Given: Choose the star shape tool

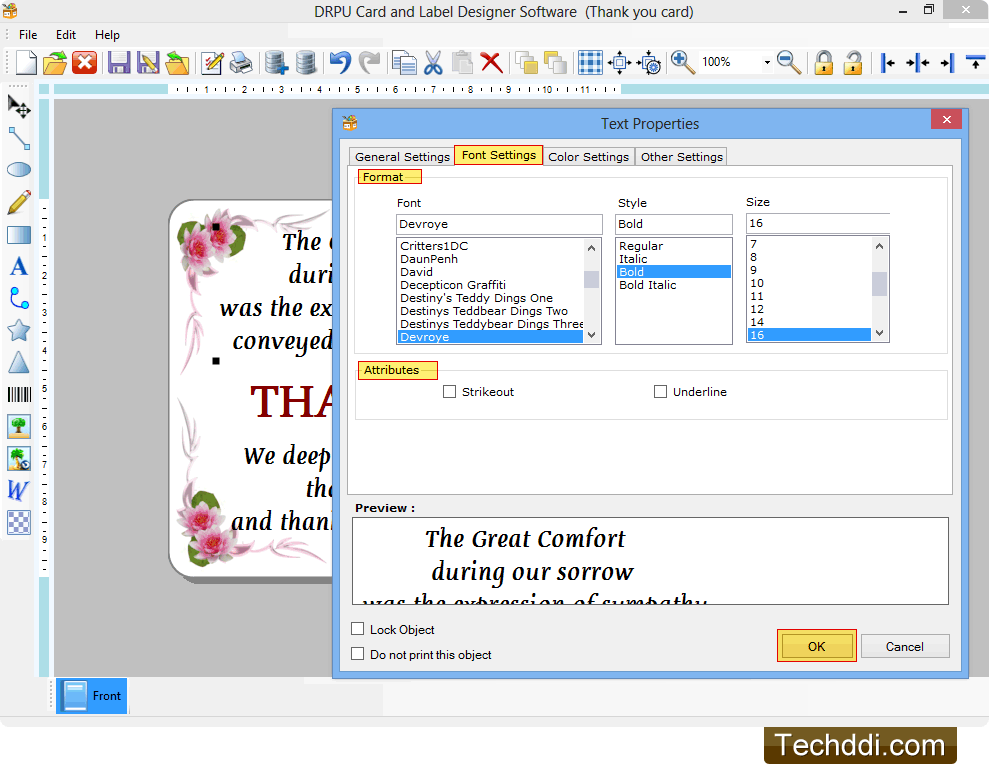Looking at the screenshot, I should (x=19, y=331).
